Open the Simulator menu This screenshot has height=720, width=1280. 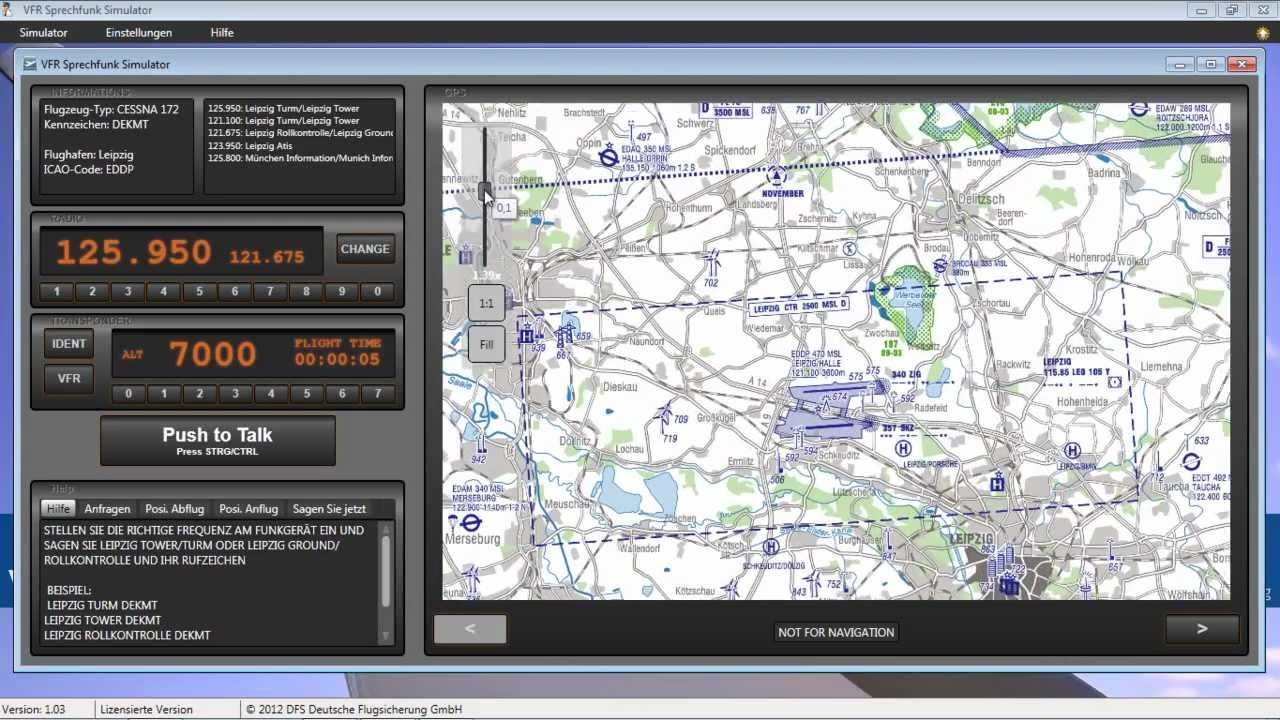[x=43, y=33]
